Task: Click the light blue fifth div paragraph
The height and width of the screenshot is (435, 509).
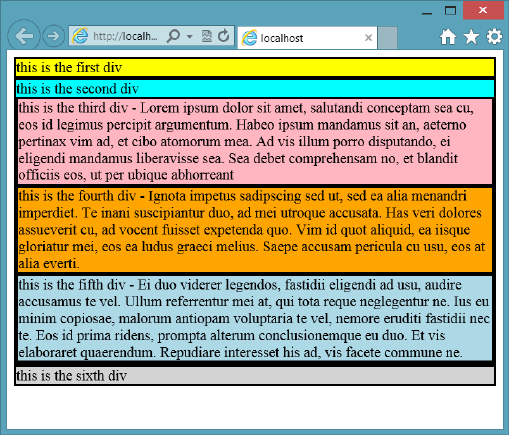Action: point(255,318)
